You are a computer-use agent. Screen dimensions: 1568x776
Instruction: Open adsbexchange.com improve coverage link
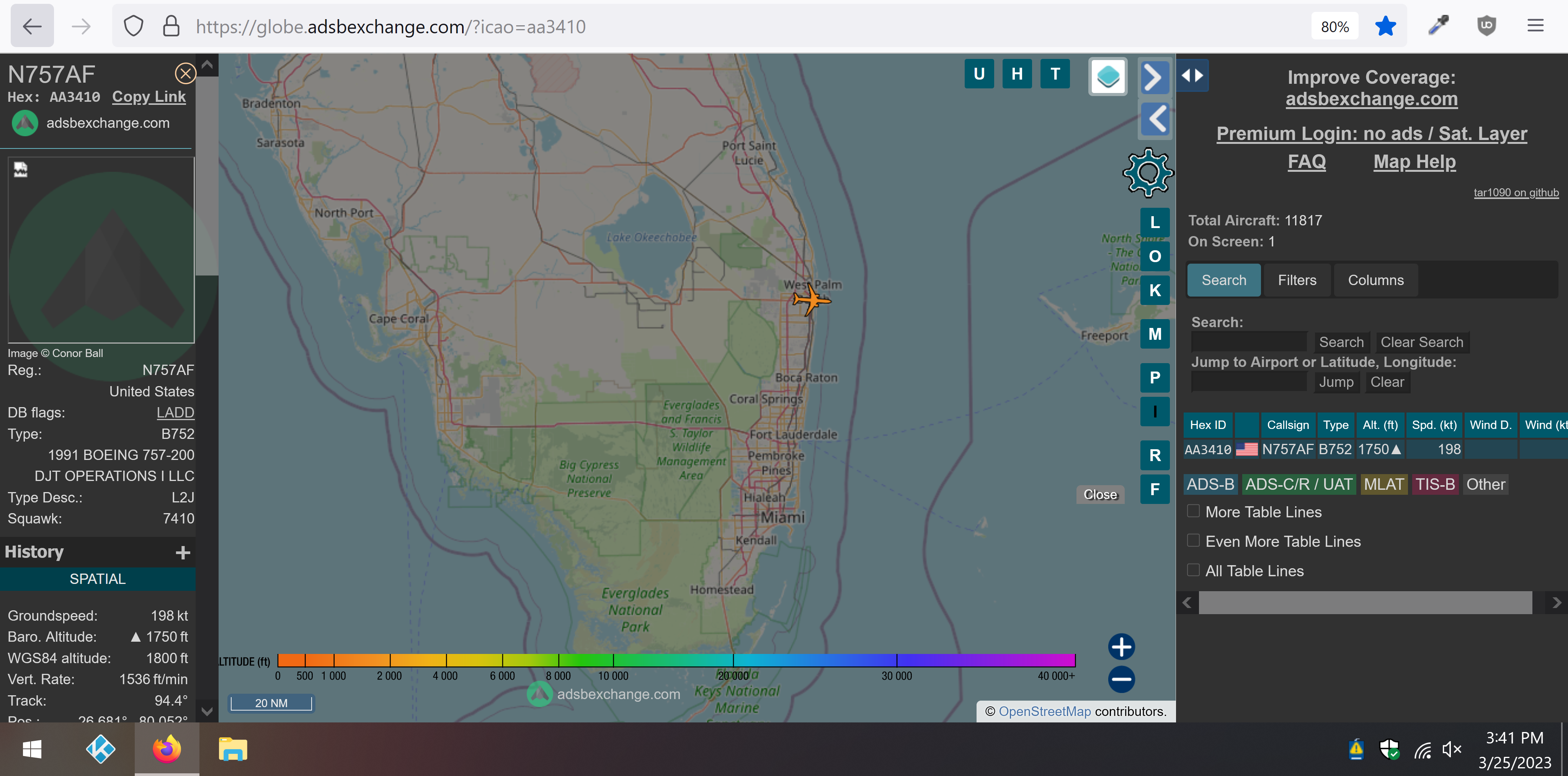pos(1371,99)
